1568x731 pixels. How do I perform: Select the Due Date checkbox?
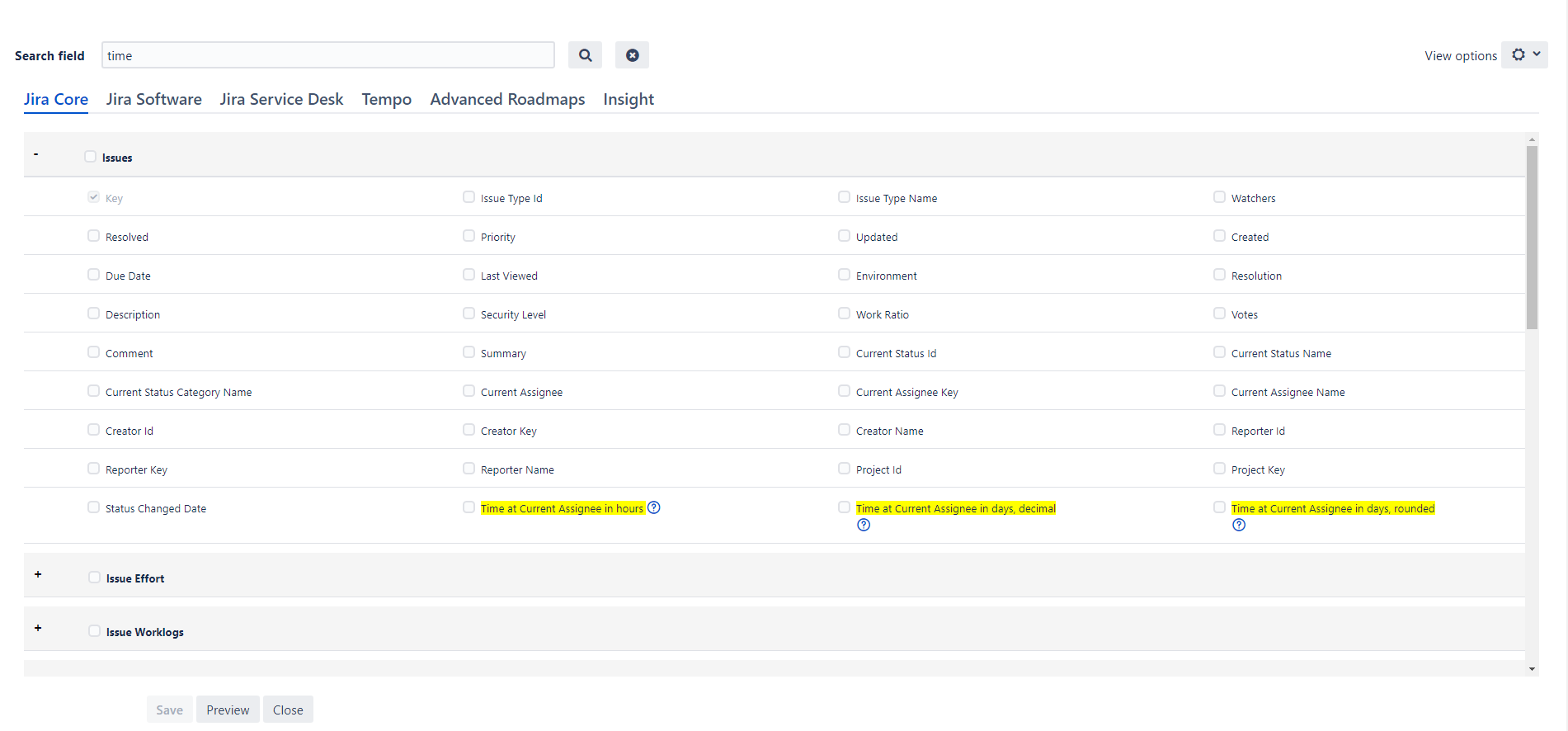coord(94,274)
